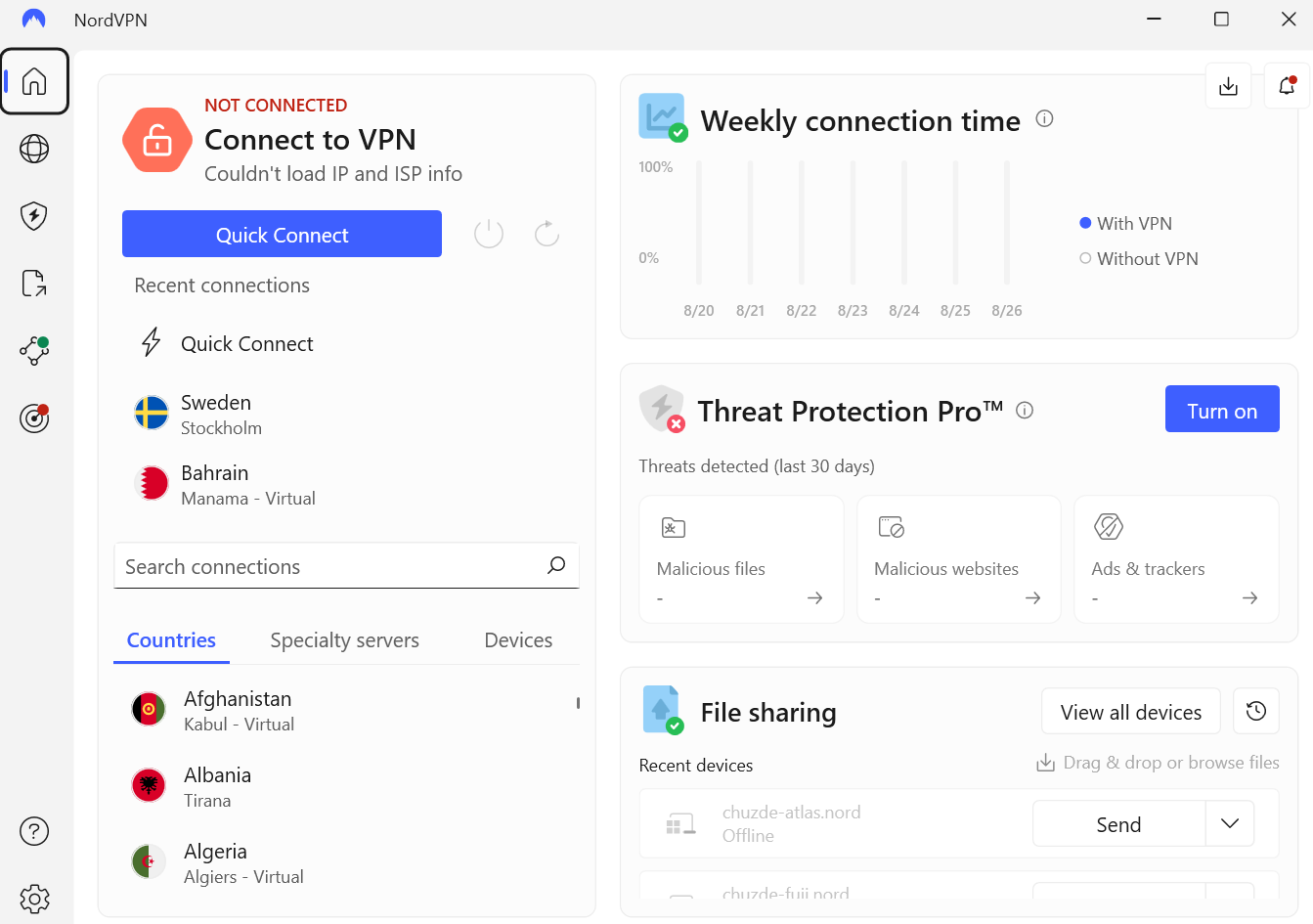The height and width of the screenshot is (924, 1313).
Task: Open file transfer history clock icon
Action: 1256,711
